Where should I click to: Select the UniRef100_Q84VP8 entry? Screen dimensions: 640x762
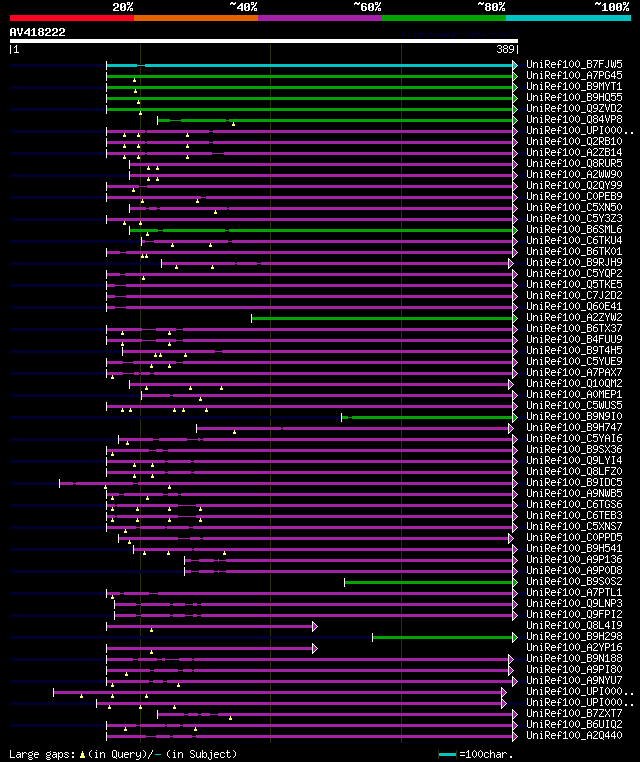574,119
